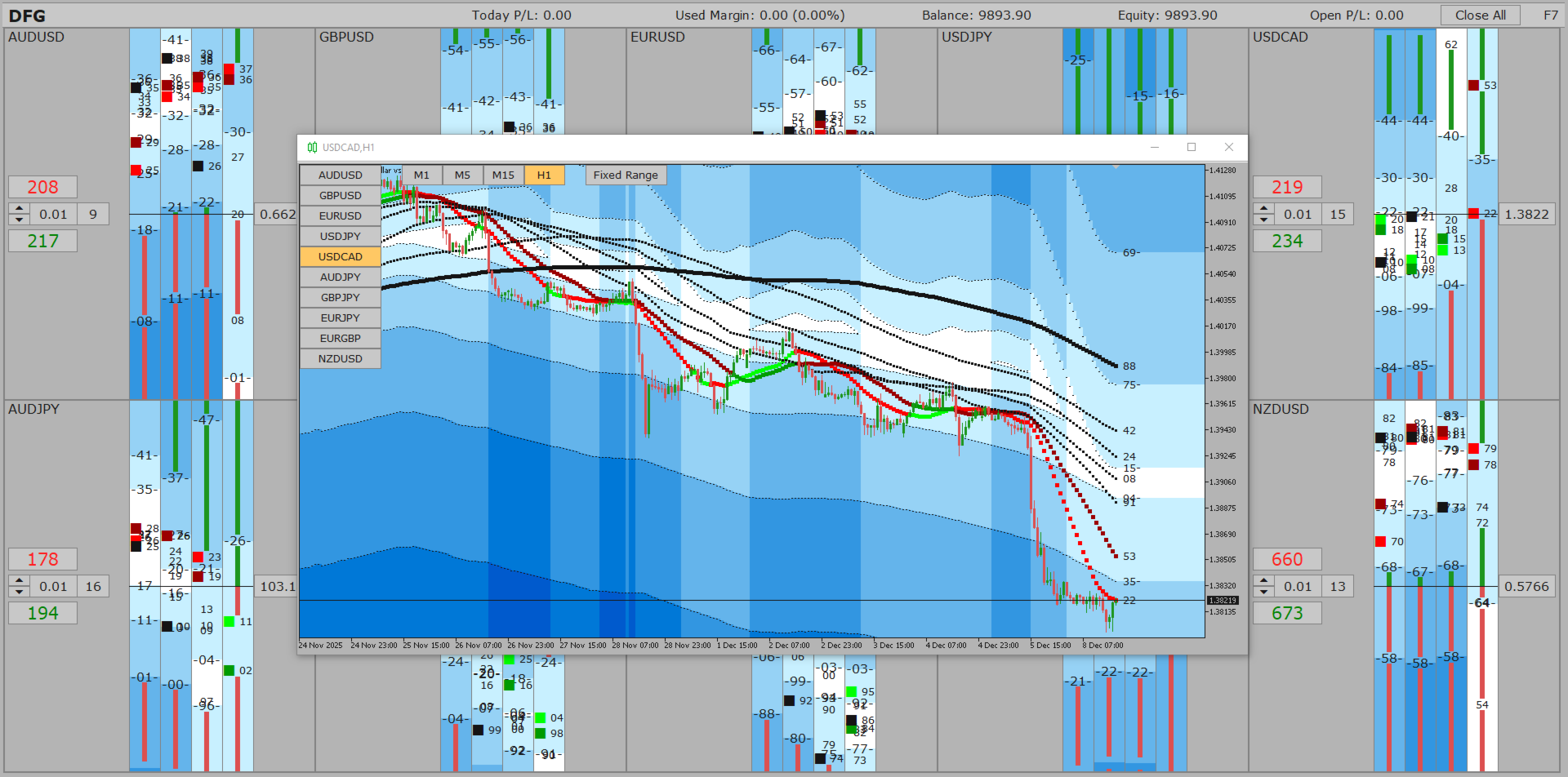Switch chart to AUDUSD in symbol list

341,175
